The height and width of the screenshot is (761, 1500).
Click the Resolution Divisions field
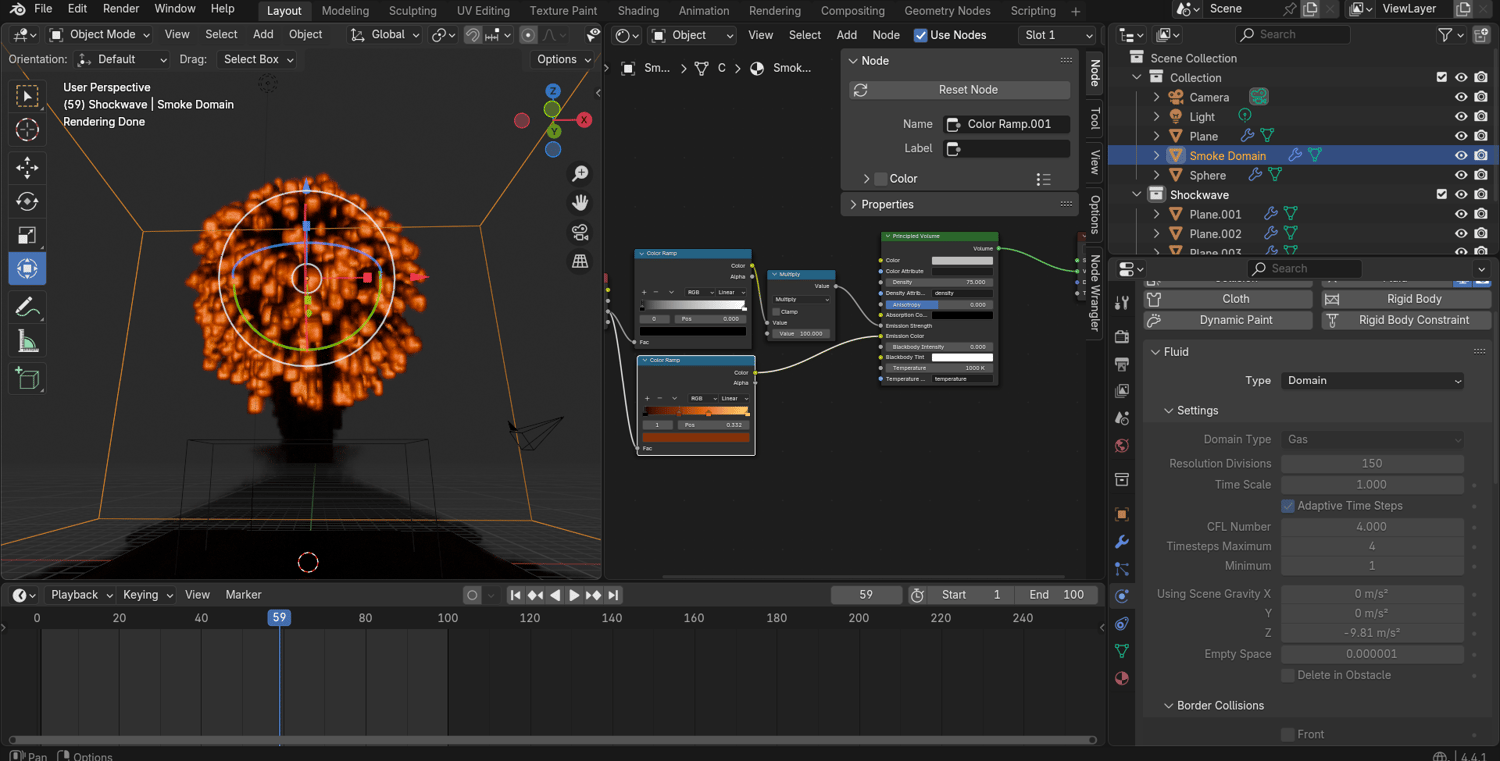point(1371,464)
